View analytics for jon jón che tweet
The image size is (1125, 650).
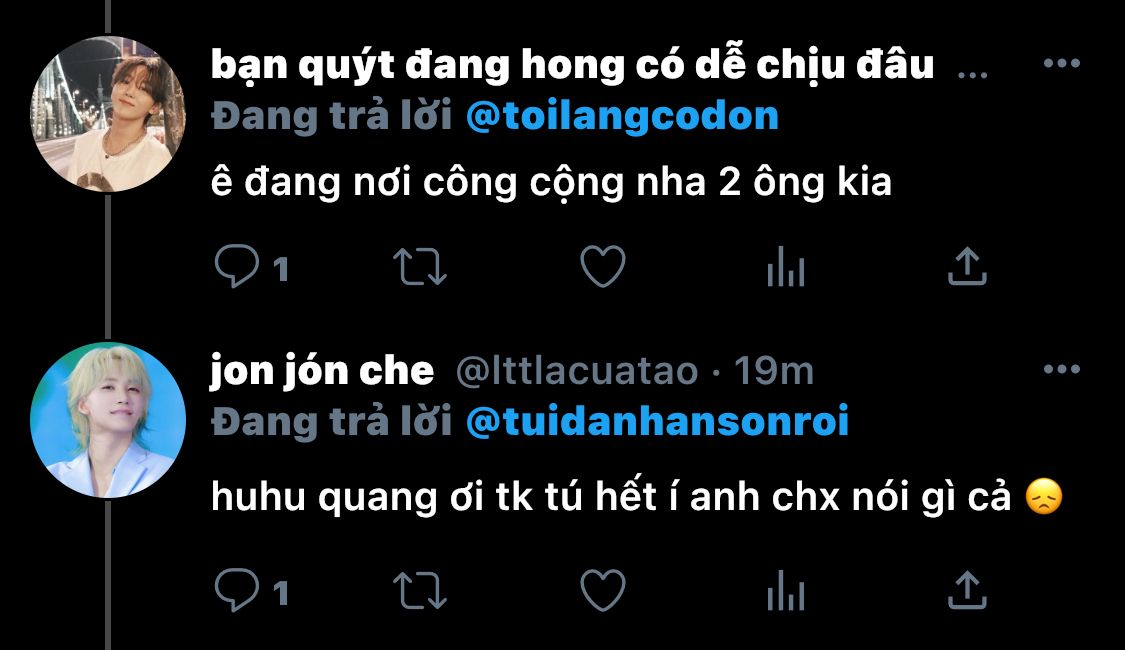tap(786, 591)
